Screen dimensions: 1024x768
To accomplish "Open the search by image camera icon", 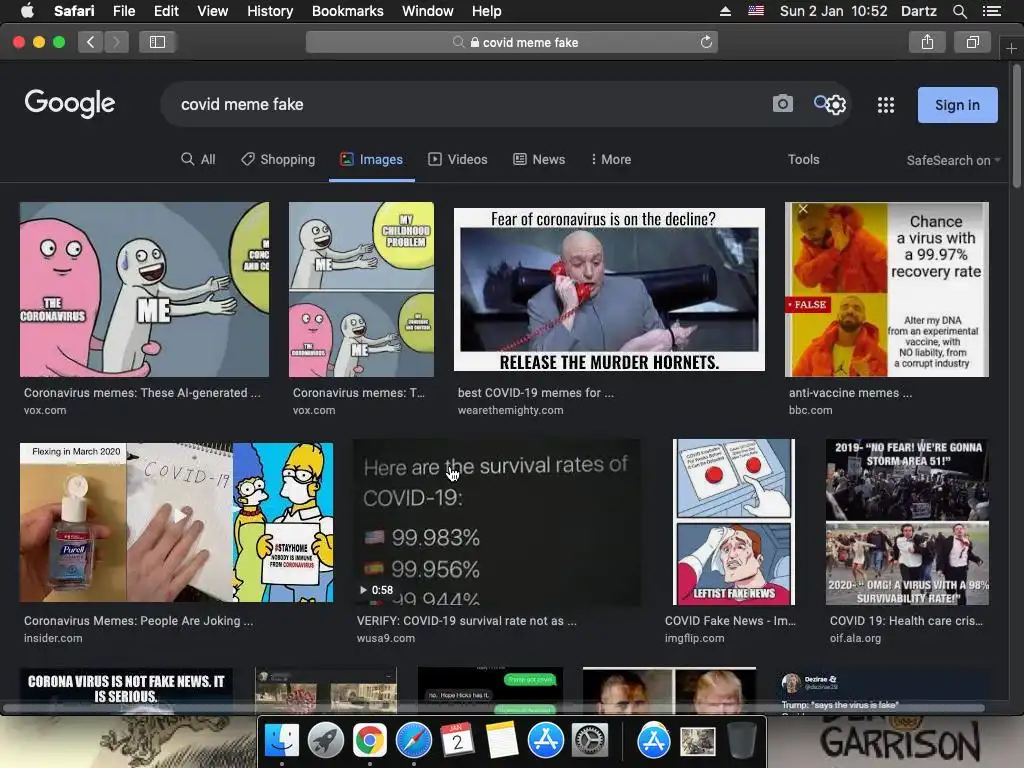I will coord(782,104).
